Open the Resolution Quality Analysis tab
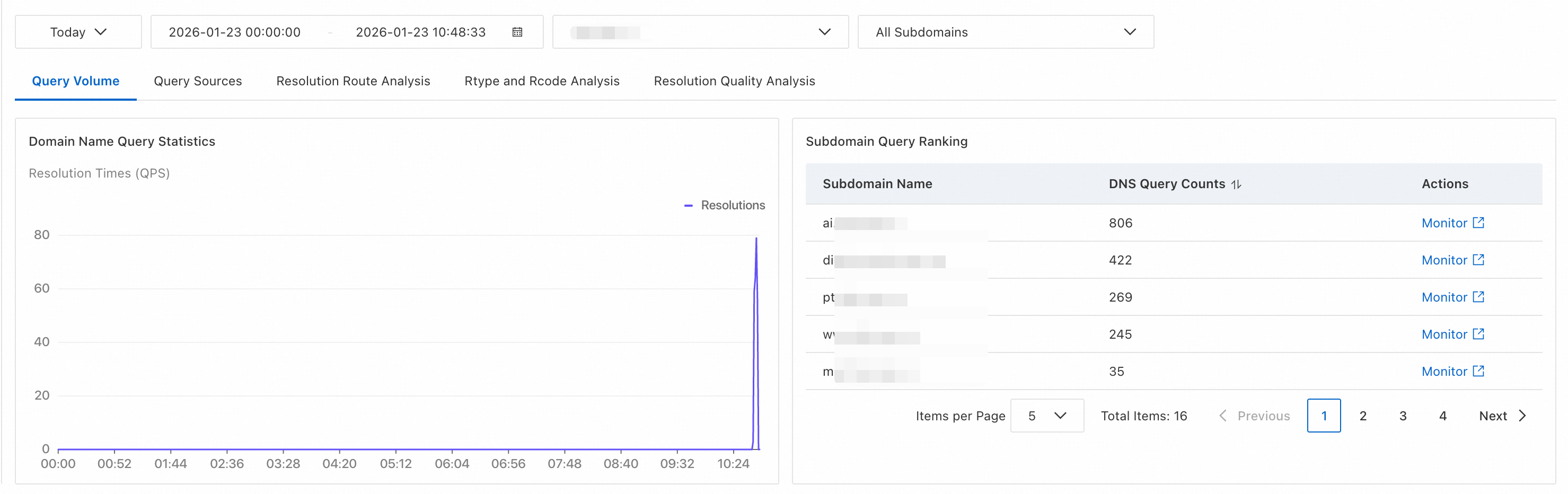The height and width of the screenshot is (494, 1568). coord(734,82)
